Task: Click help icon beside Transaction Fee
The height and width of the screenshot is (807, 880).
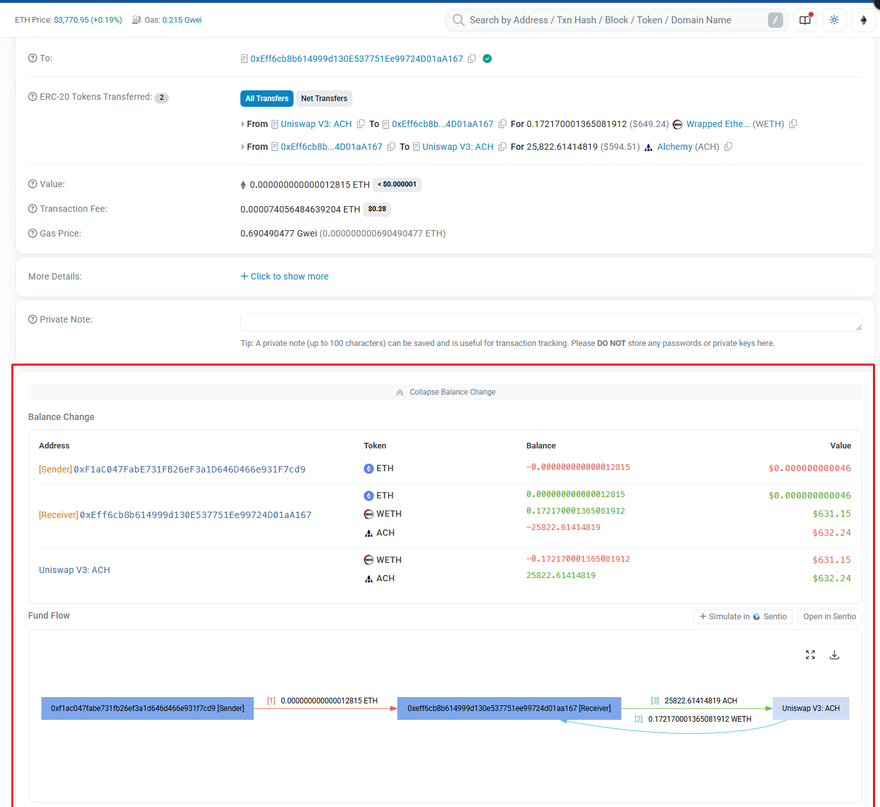Action: (33, 209)
